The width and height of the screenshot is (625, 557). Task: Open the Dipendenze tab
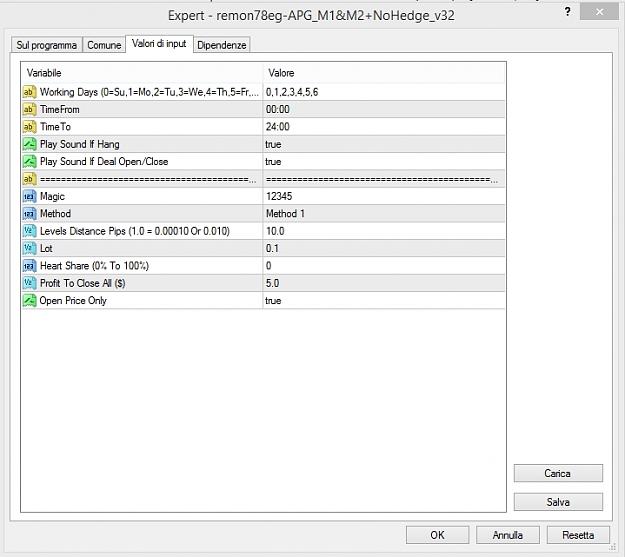pos(222,45)
